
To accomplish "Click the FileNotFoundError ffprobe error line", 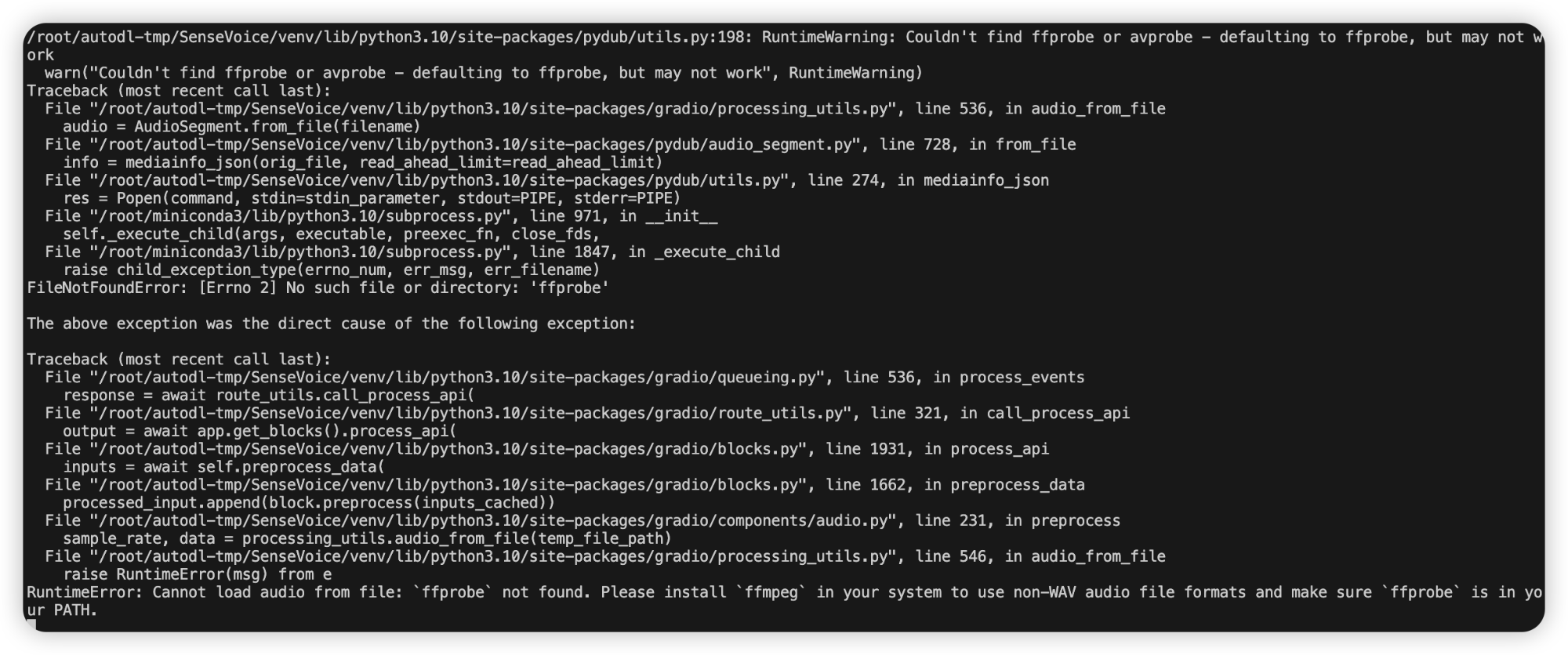I will (x=318, y=288).
